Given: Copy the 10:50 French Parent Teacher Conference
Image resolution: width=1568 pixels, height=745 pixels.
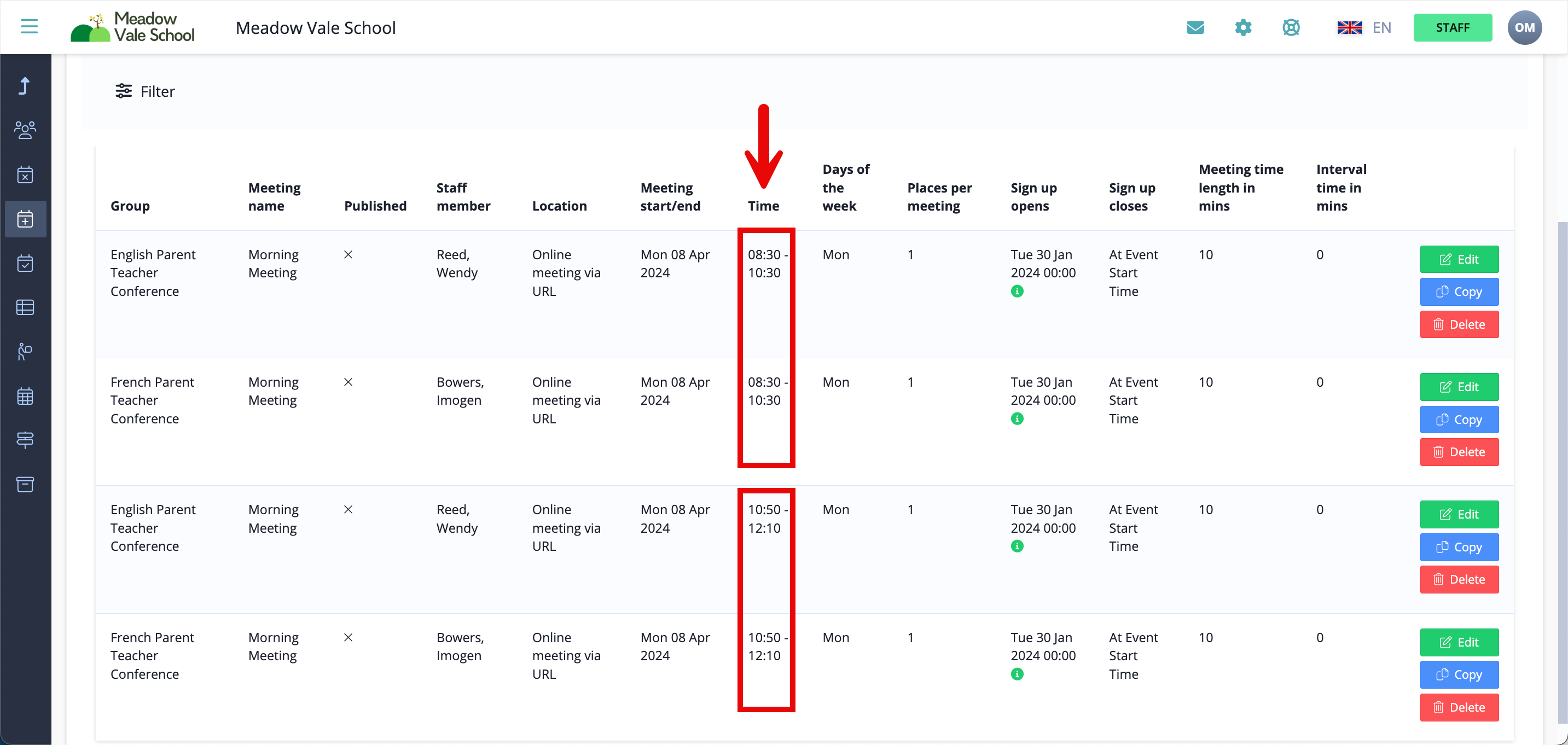Looking at the screenshot, I should [1459, 674].
